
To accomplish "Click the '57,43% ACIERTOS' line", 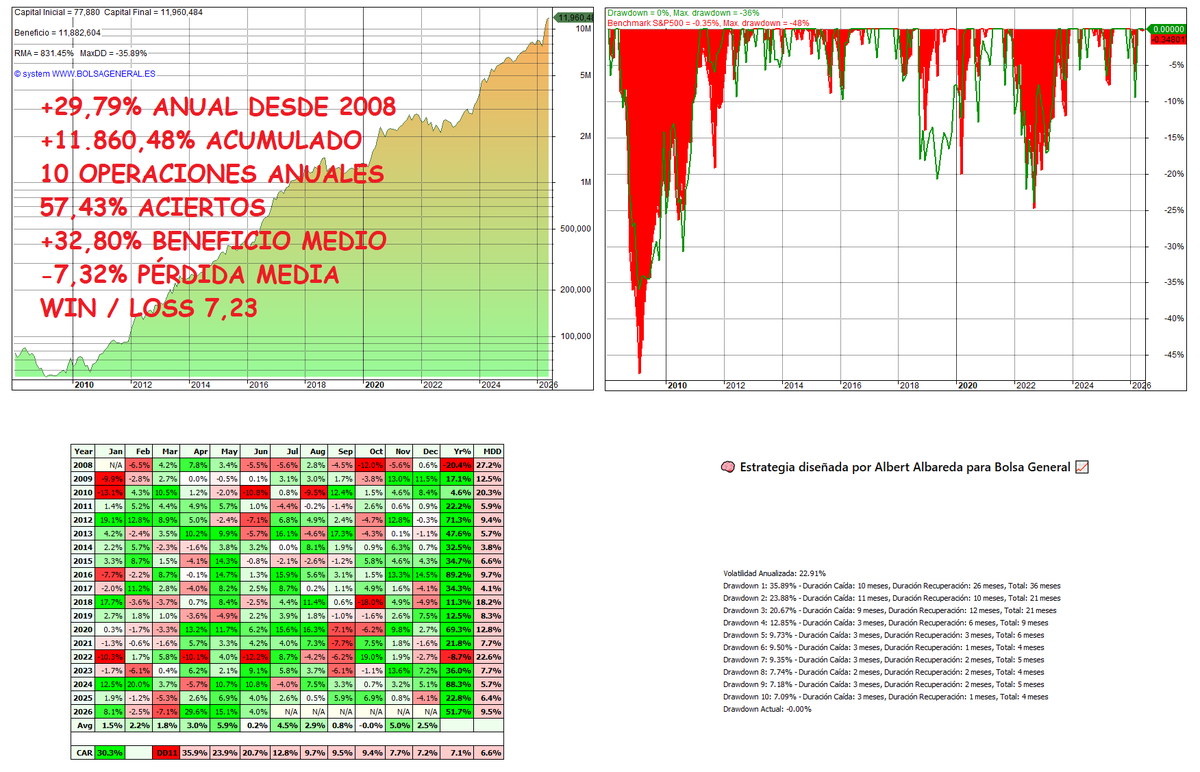I will point(153,208).
